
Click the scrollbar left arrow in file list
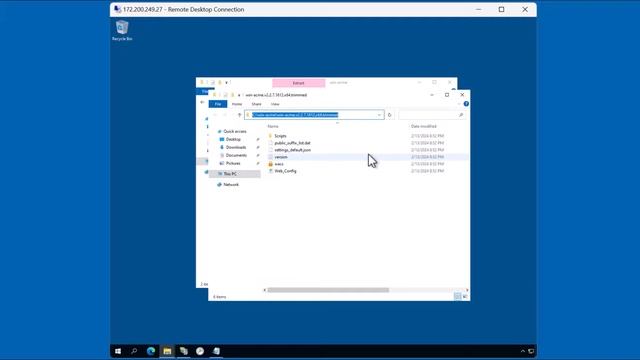pyautogui.click(x=265, y=290)
